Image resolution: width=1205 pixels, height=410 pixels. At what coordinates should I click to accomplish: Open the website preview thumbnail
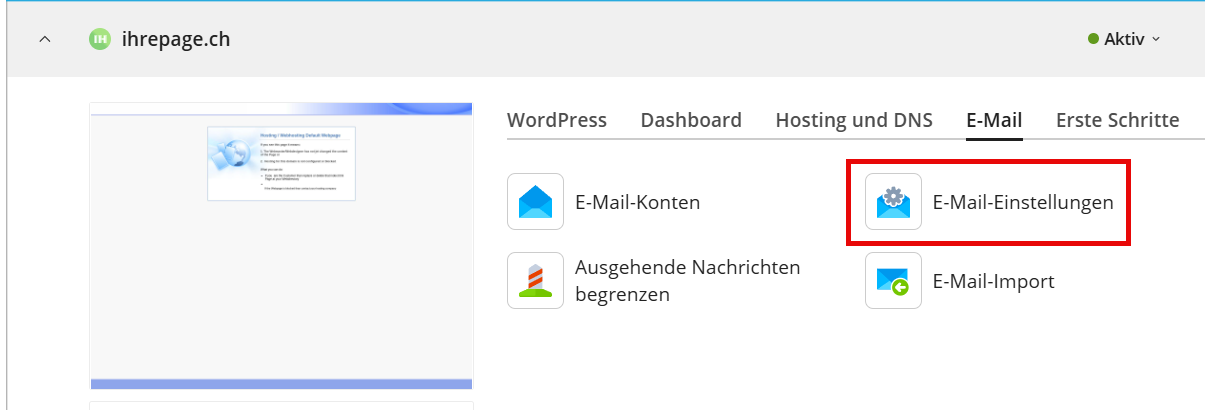tap(281, 245)
